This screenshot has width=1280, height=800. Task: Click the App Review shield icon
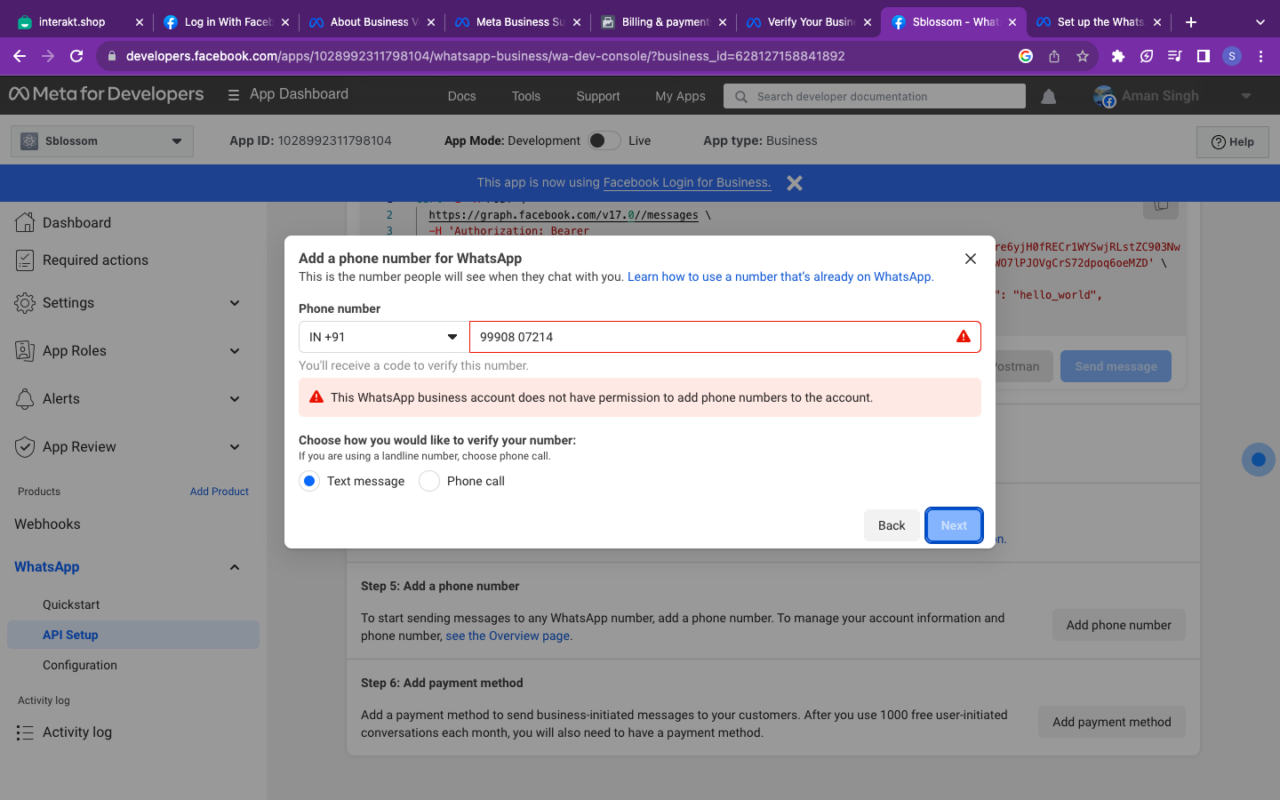25,447
